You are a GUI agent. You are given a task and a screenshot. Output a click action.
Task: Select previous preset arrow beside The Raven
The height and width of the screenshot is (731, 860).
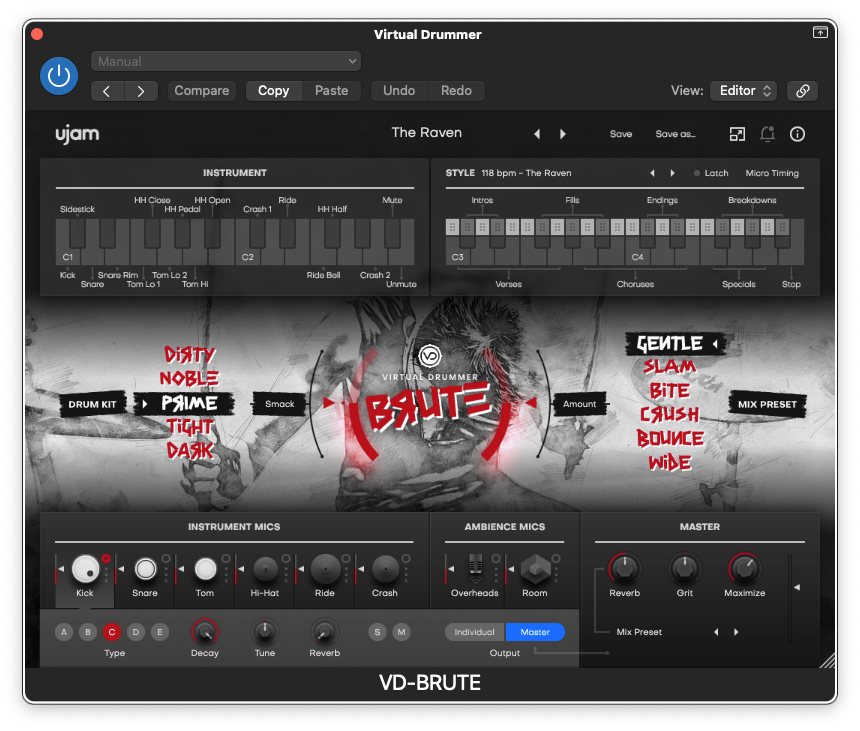coord(537,134)
